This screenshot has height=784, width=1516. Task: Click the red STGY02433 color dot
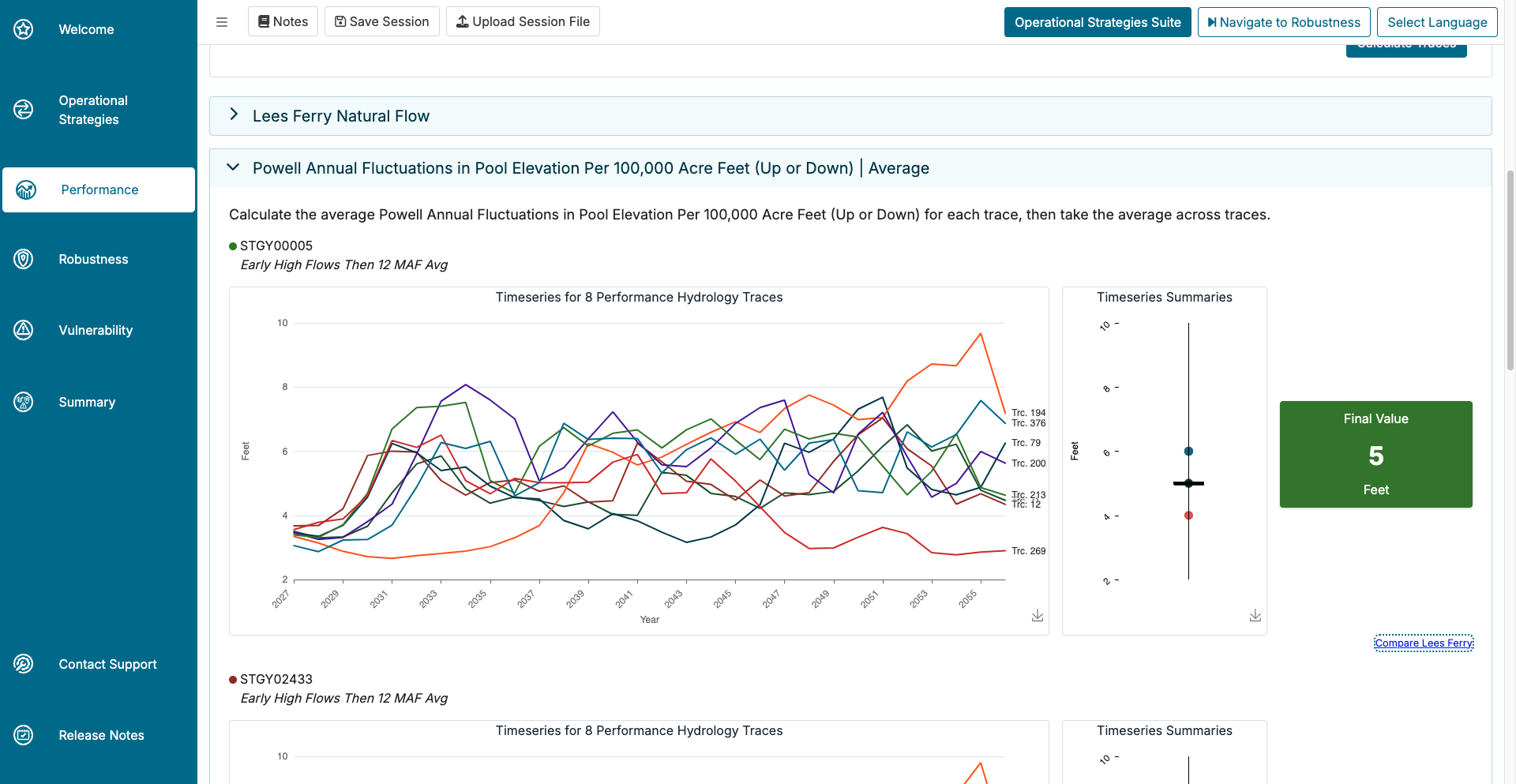click(233, 680)
